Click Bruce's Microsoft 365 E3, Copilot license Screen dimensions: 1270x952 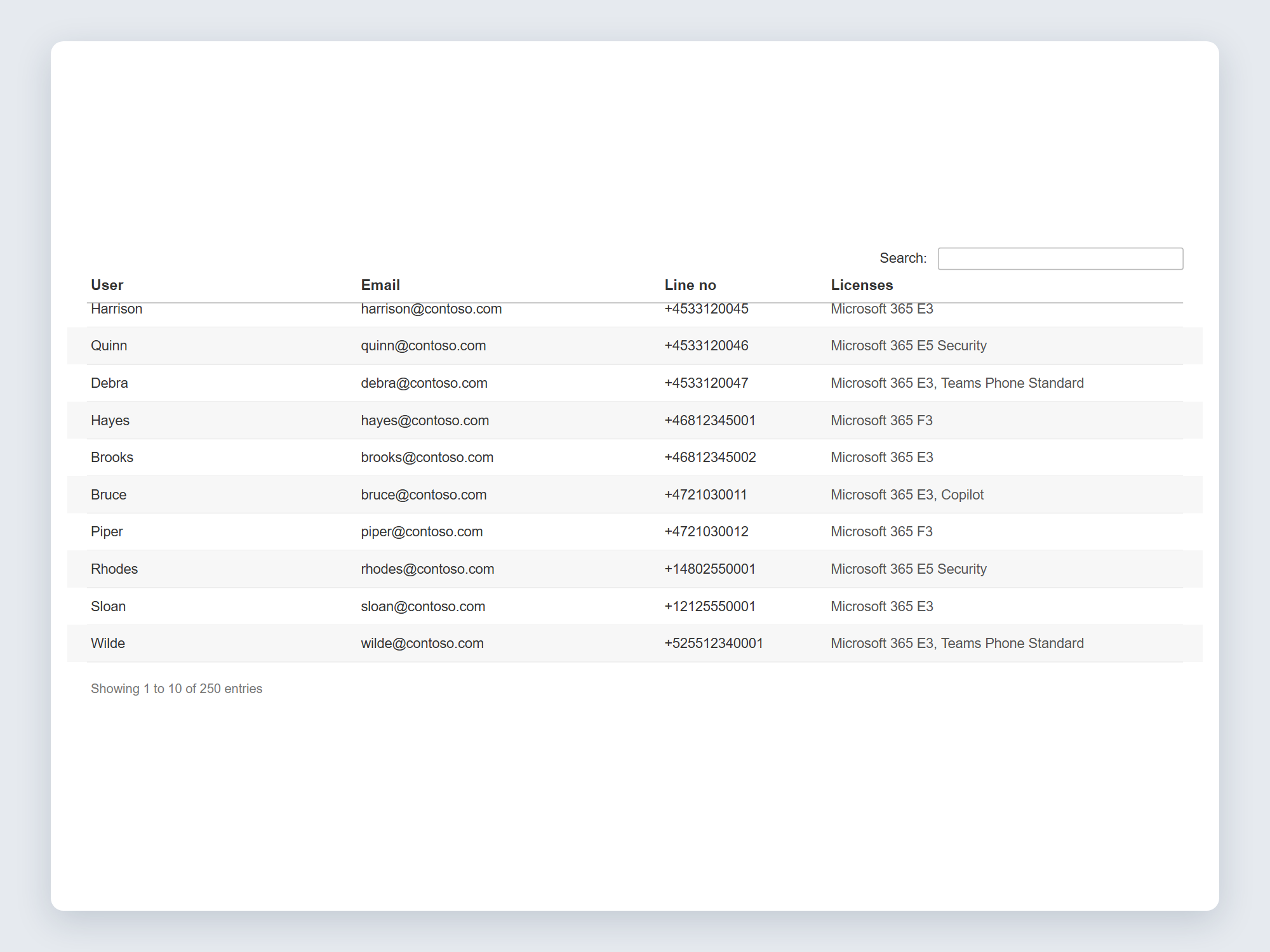[x=907, y=495]
